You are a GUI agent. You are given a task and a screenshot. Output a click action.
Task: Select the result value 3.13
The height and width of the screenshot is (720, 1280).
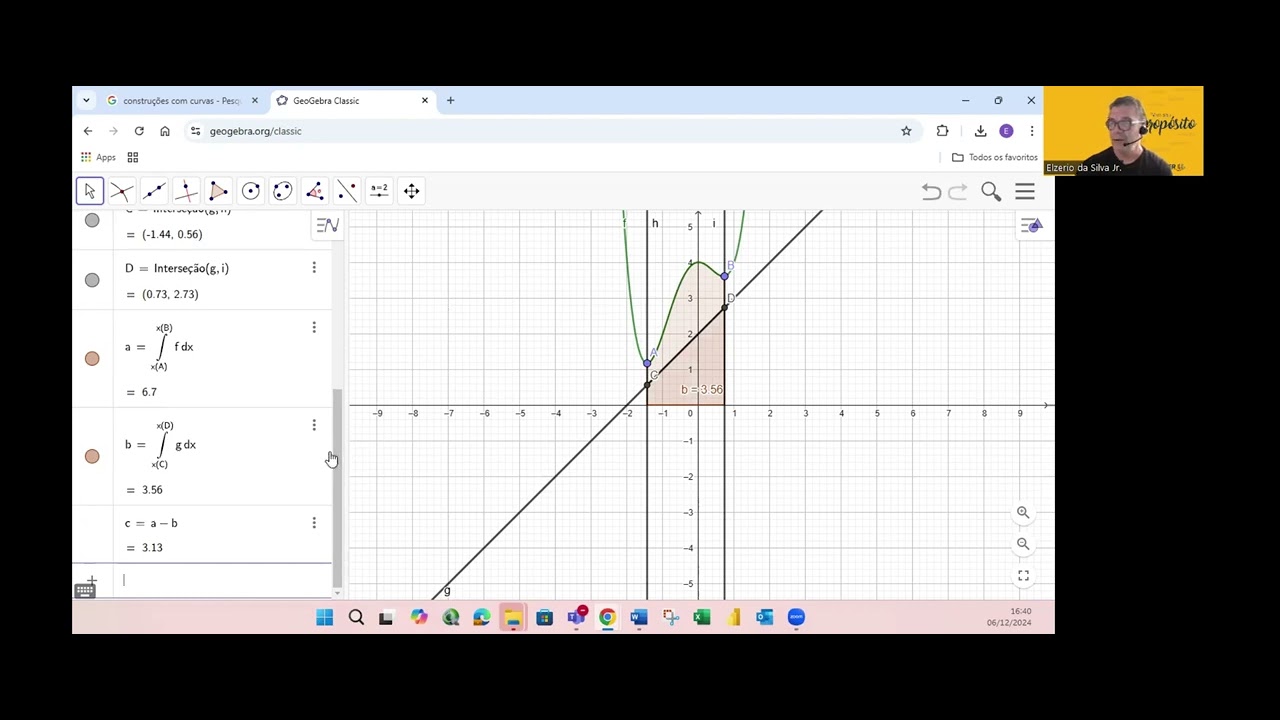point(152,548)
